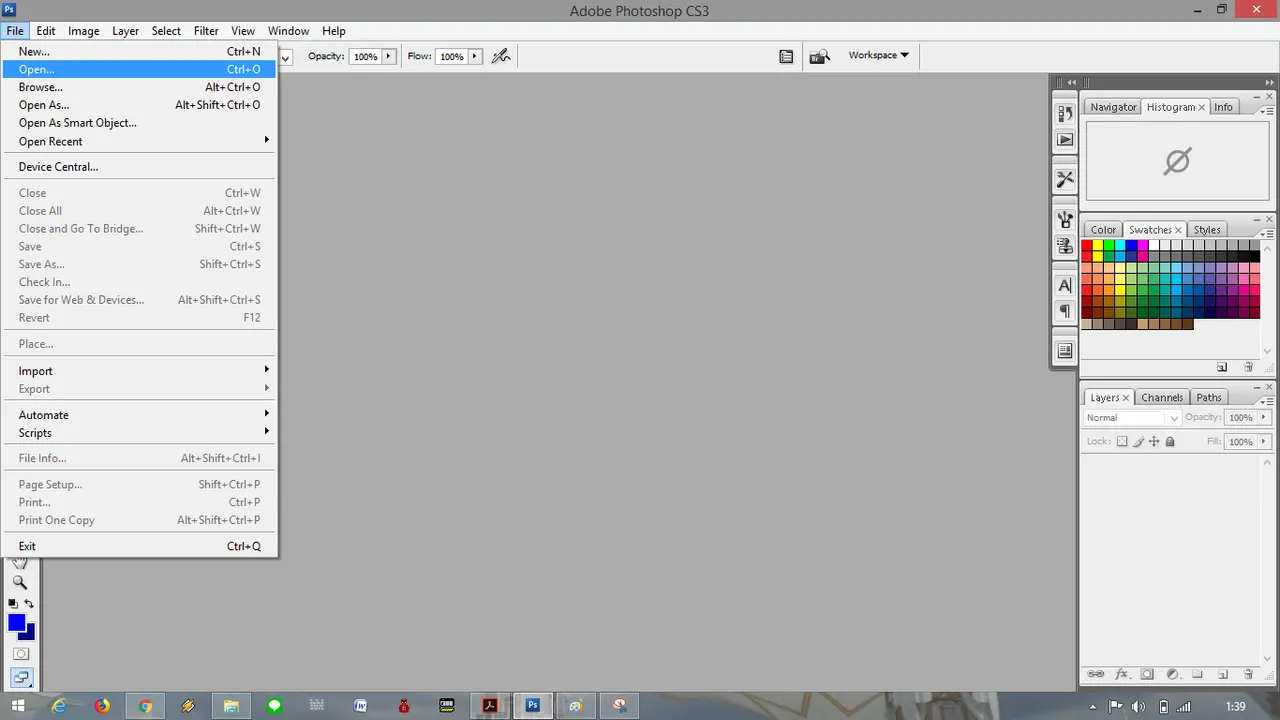
Task: Switch to the Paths tab
Action: click(x=1209, y=398)
